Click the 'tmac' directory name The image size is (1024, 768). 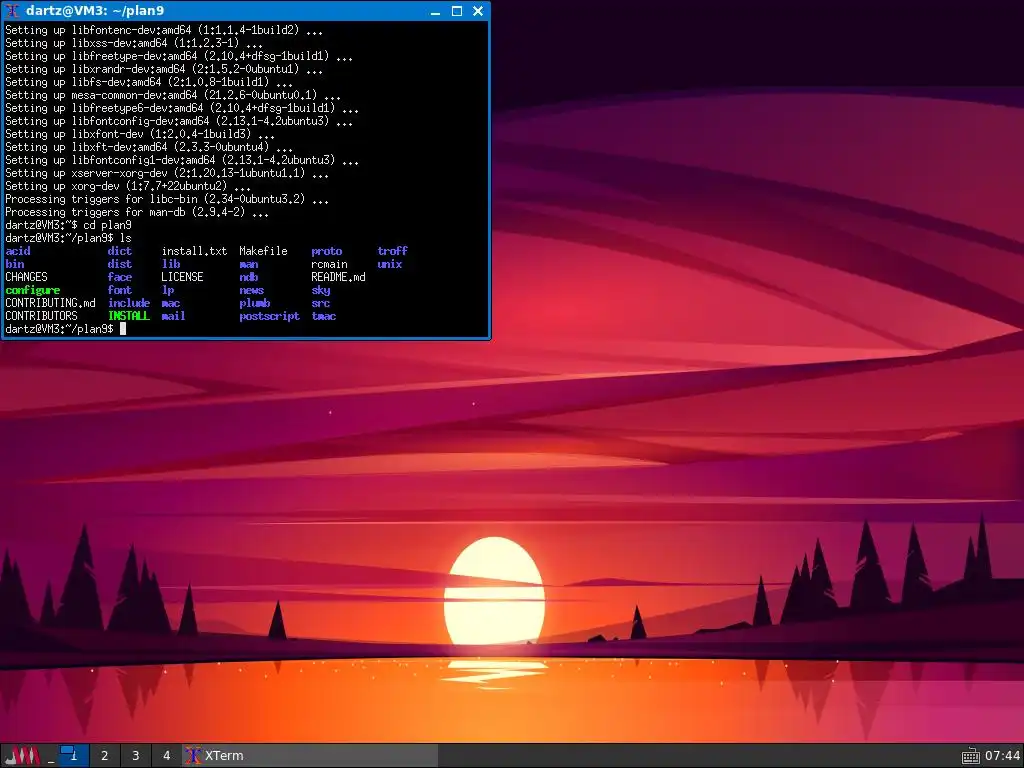(x=323, y=316)
